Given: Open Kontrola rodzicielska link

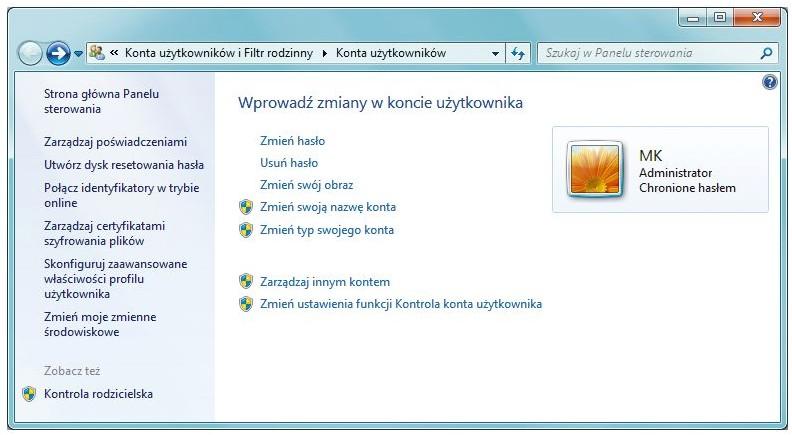Looking at the screenshot, I should tap(98, 394).
